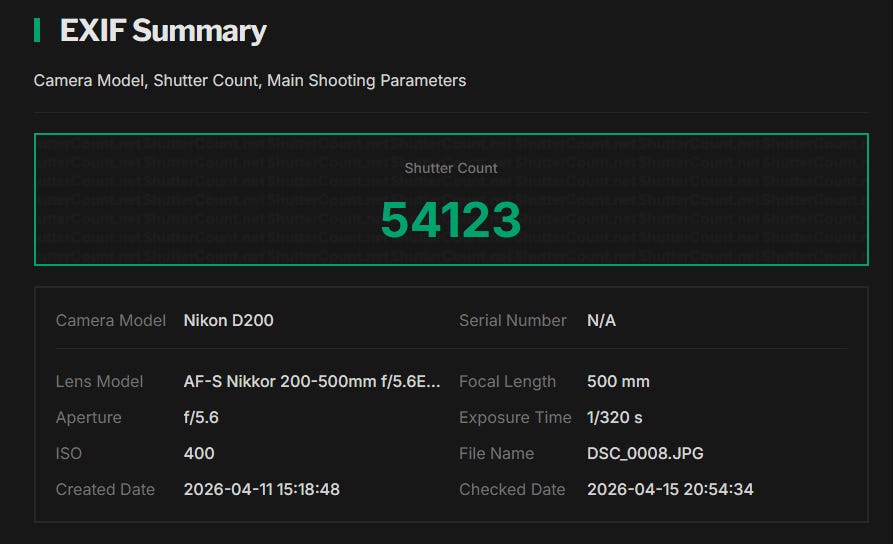893x544 pixels.
Task: Select the subtitle text under EXIF Summary
Action: pyautogui.click(x=250, y=80)
